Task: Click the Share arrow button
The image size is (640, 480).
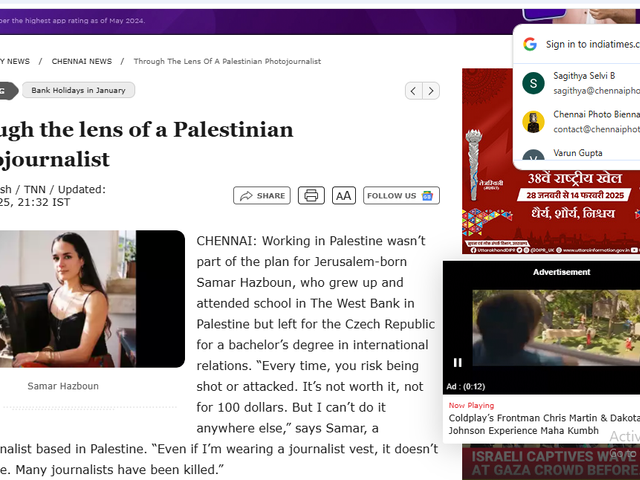Action: (261, 196)
